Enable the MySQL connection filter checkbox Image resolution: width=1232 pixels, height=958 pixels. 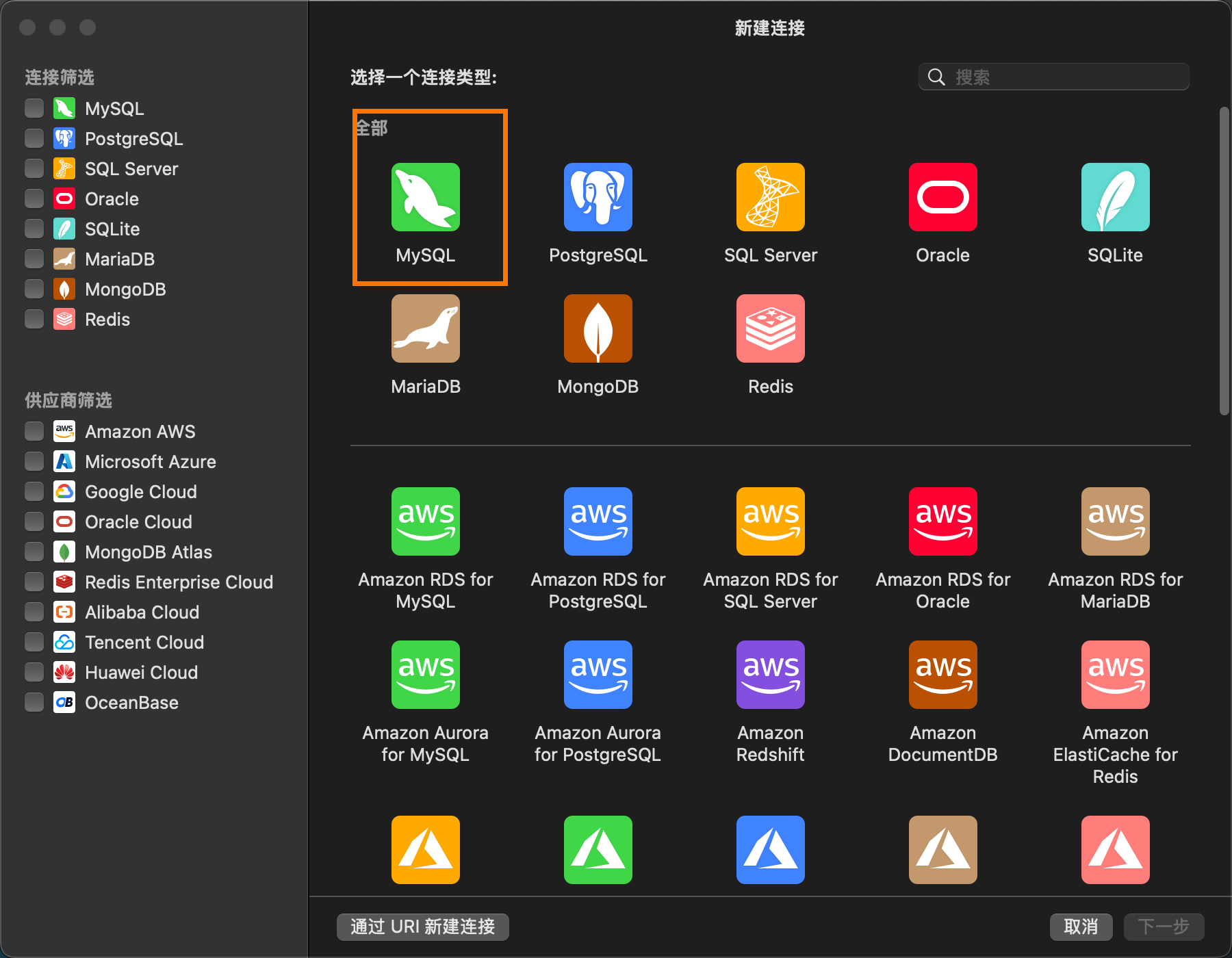point(34,108)
